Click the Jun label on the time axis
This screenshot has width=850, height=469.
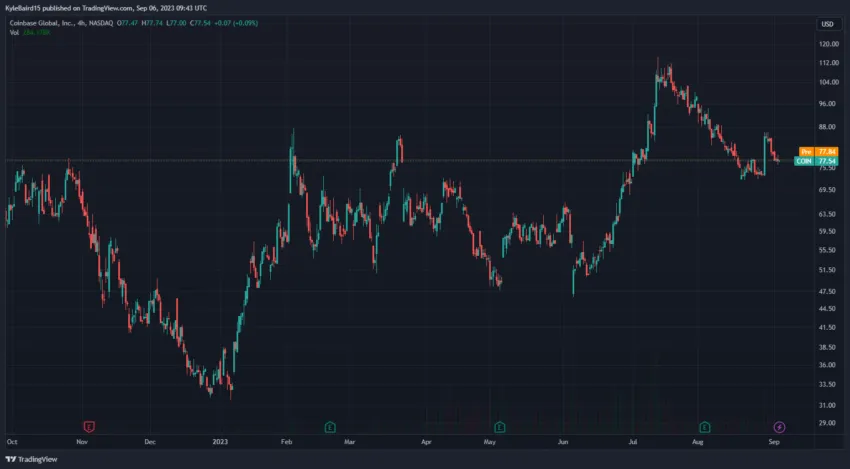563,442
